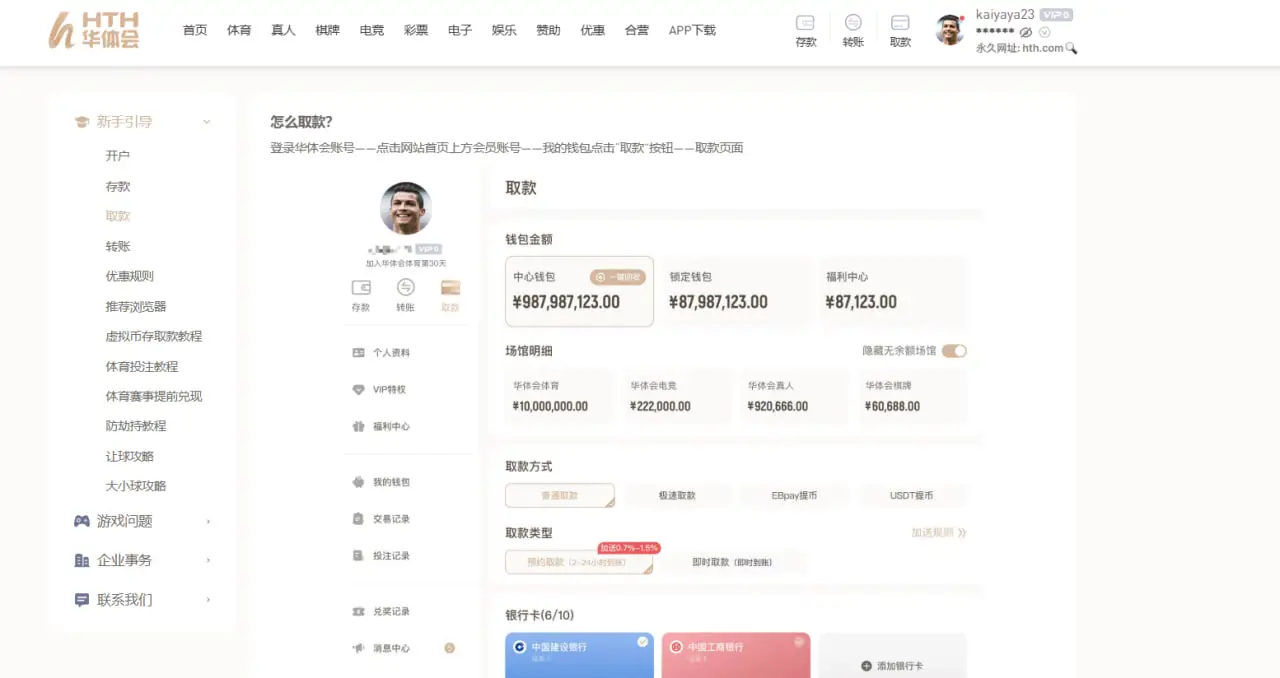Click the HTH 华体会 logo
The image size is (1280, 678).
pos(94,30)
